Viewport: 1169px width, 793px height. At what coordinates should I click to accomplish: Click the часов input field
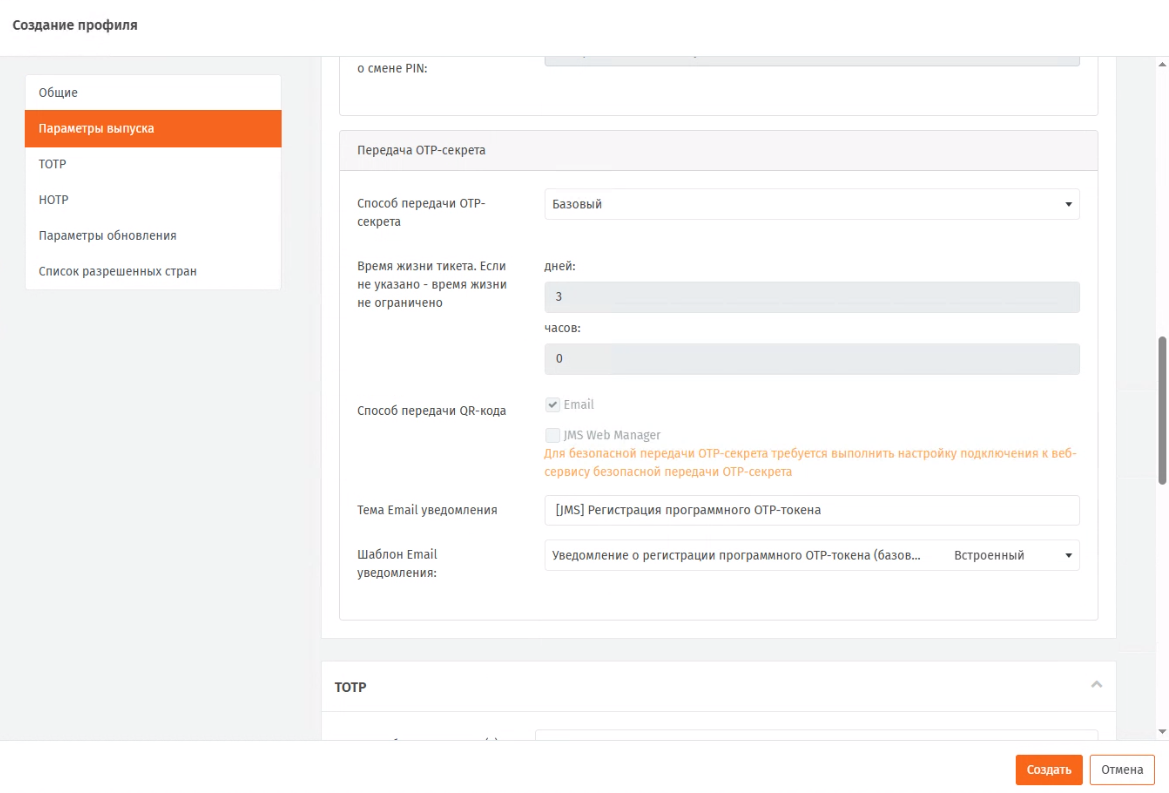coord(811,359)
